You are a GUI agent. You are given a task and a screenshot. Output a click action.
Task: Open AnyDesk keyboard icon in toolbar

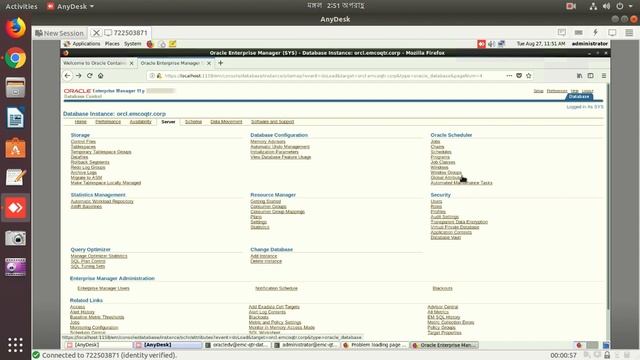pos(579,32)
